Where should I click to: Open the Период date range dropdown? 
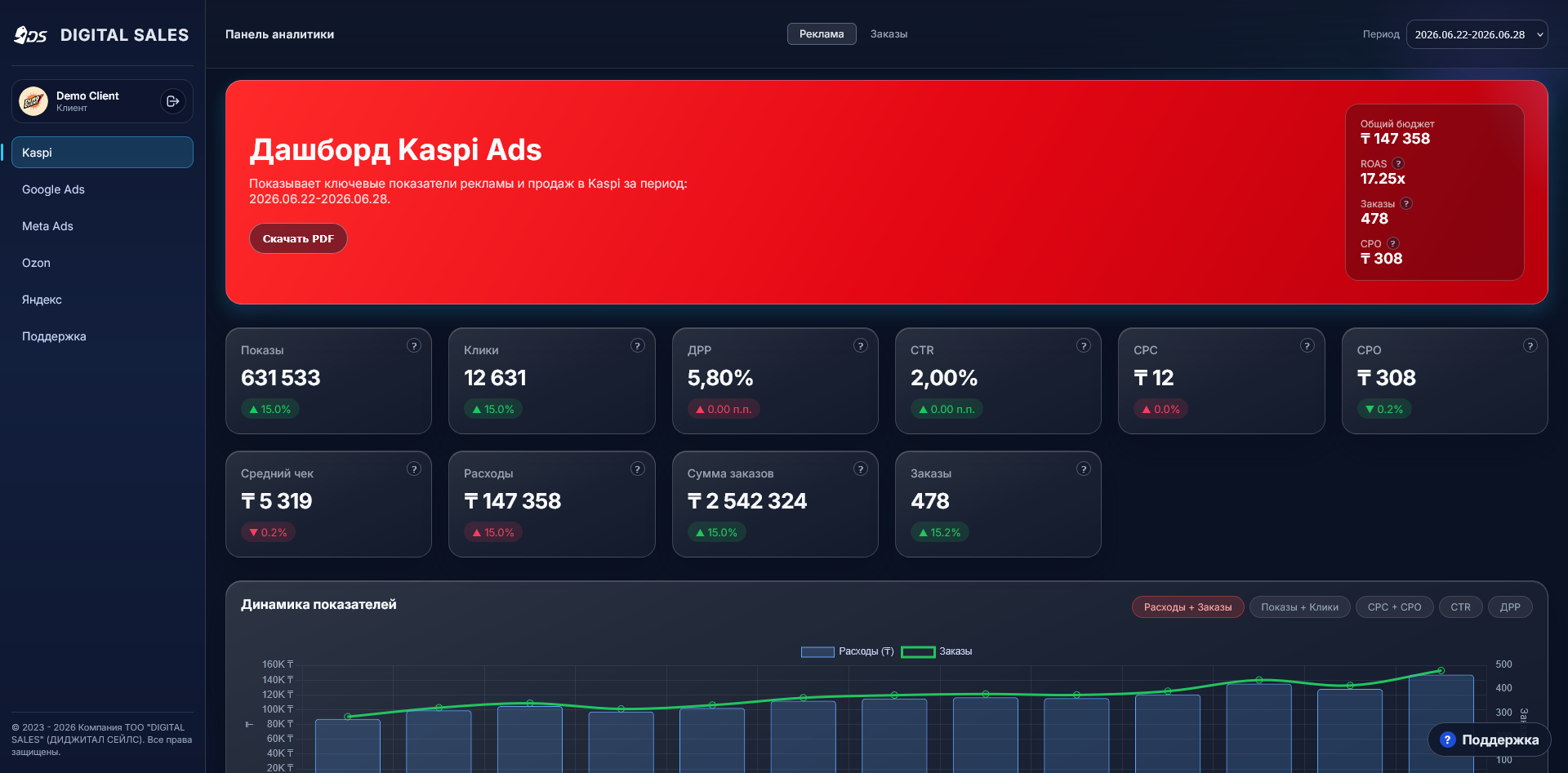(1477, 34)
